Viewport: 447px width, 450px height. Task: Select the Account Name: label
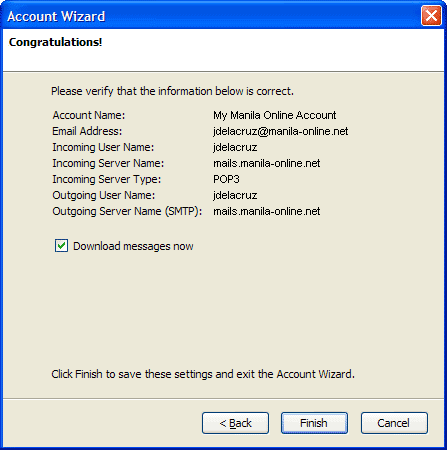click(x=89, y=115)
